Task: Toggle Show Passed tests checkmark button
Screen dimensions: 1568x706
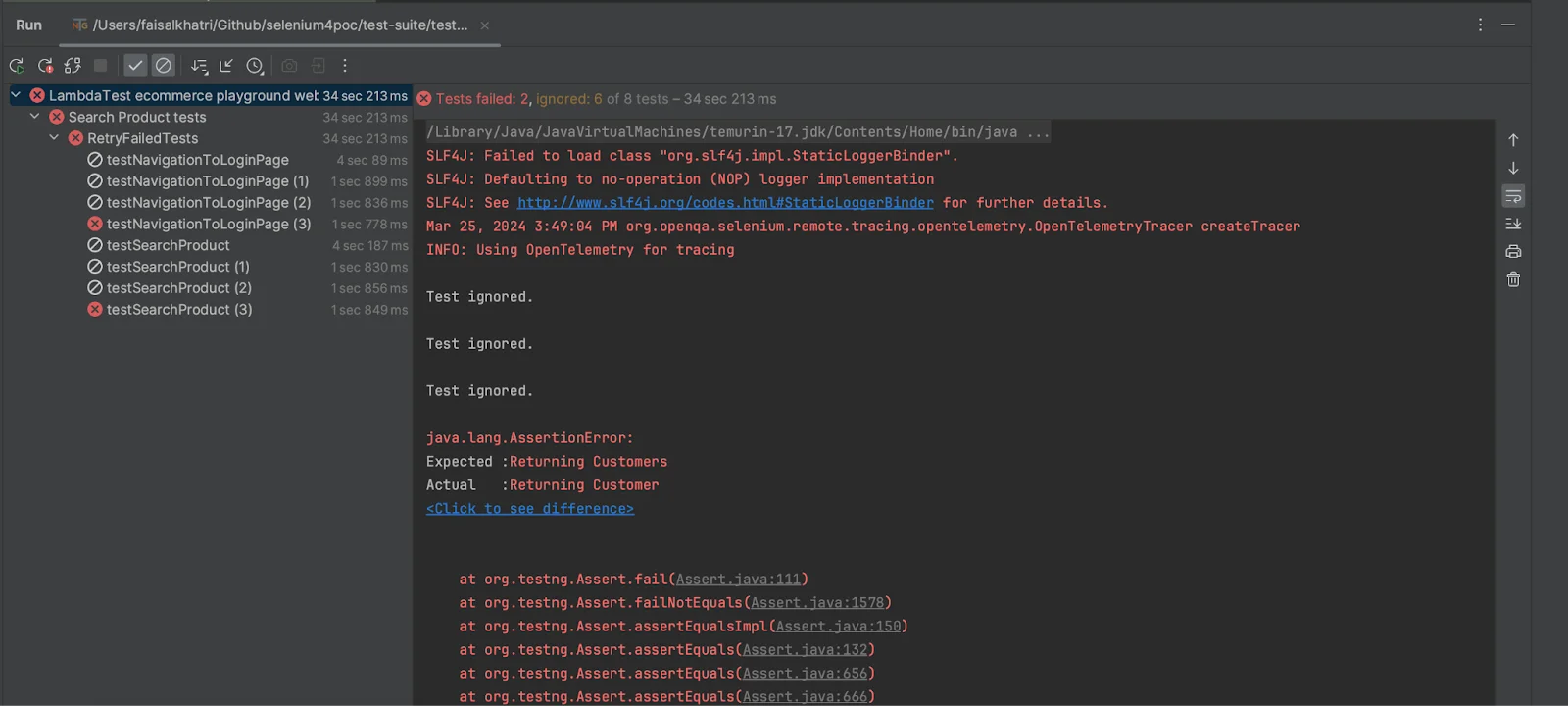Action: 135,66
